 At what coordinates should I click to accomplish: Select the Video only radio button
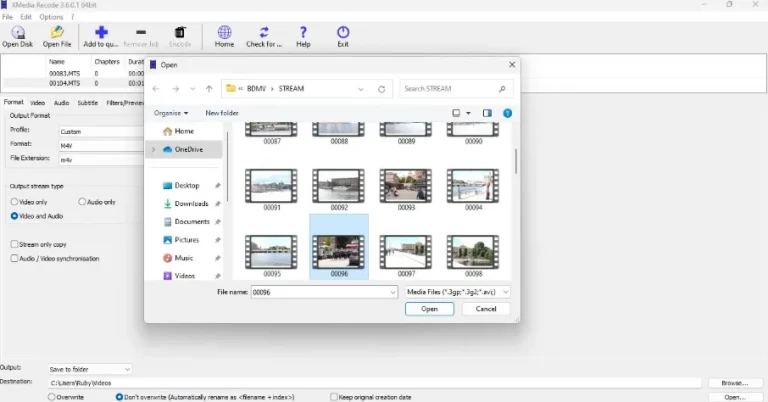14,202
